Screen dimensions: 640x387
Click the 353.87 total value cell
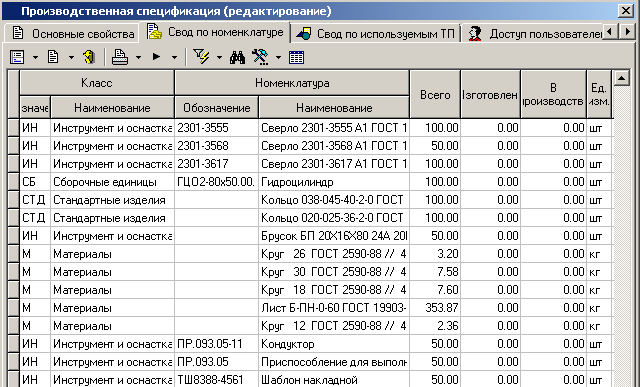[x=435, y=308]
